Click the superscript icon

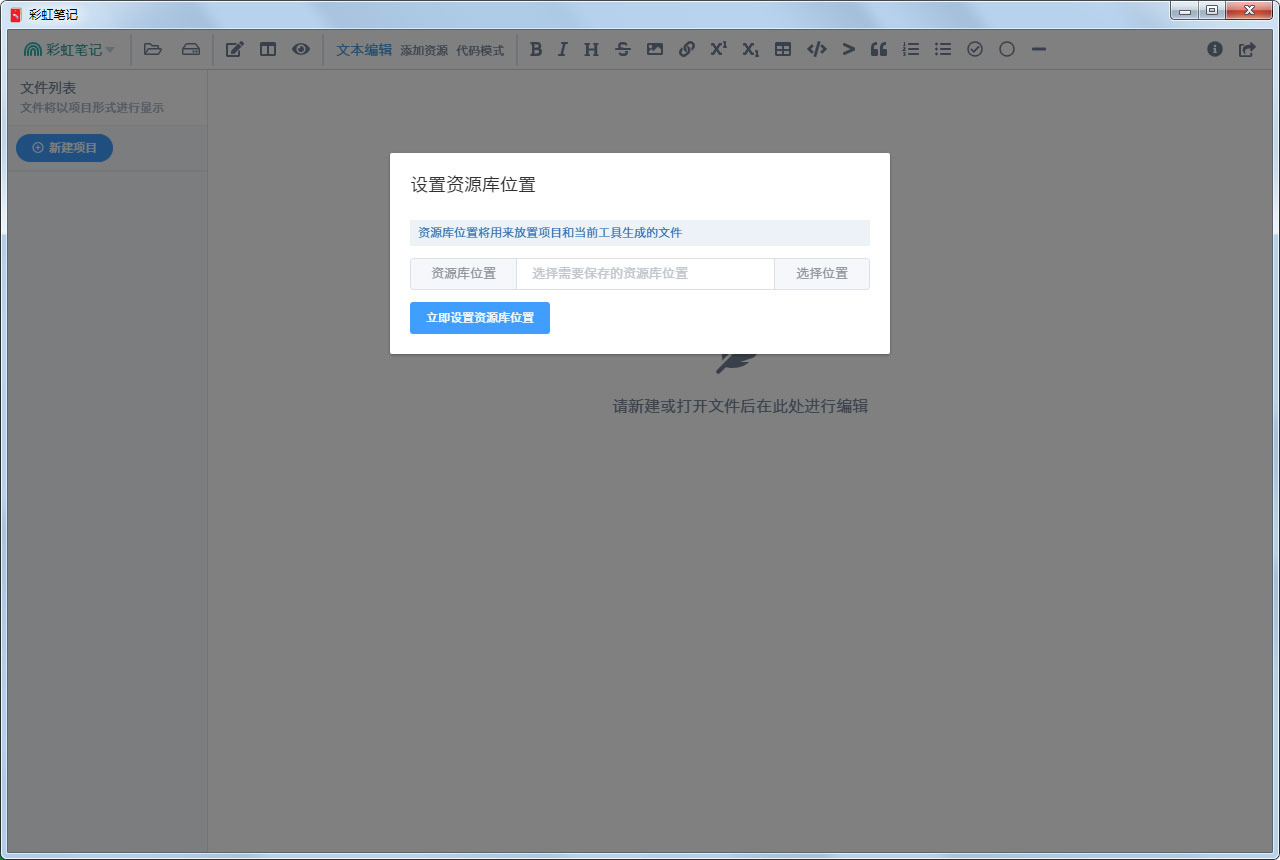click(x=718, y=49)
